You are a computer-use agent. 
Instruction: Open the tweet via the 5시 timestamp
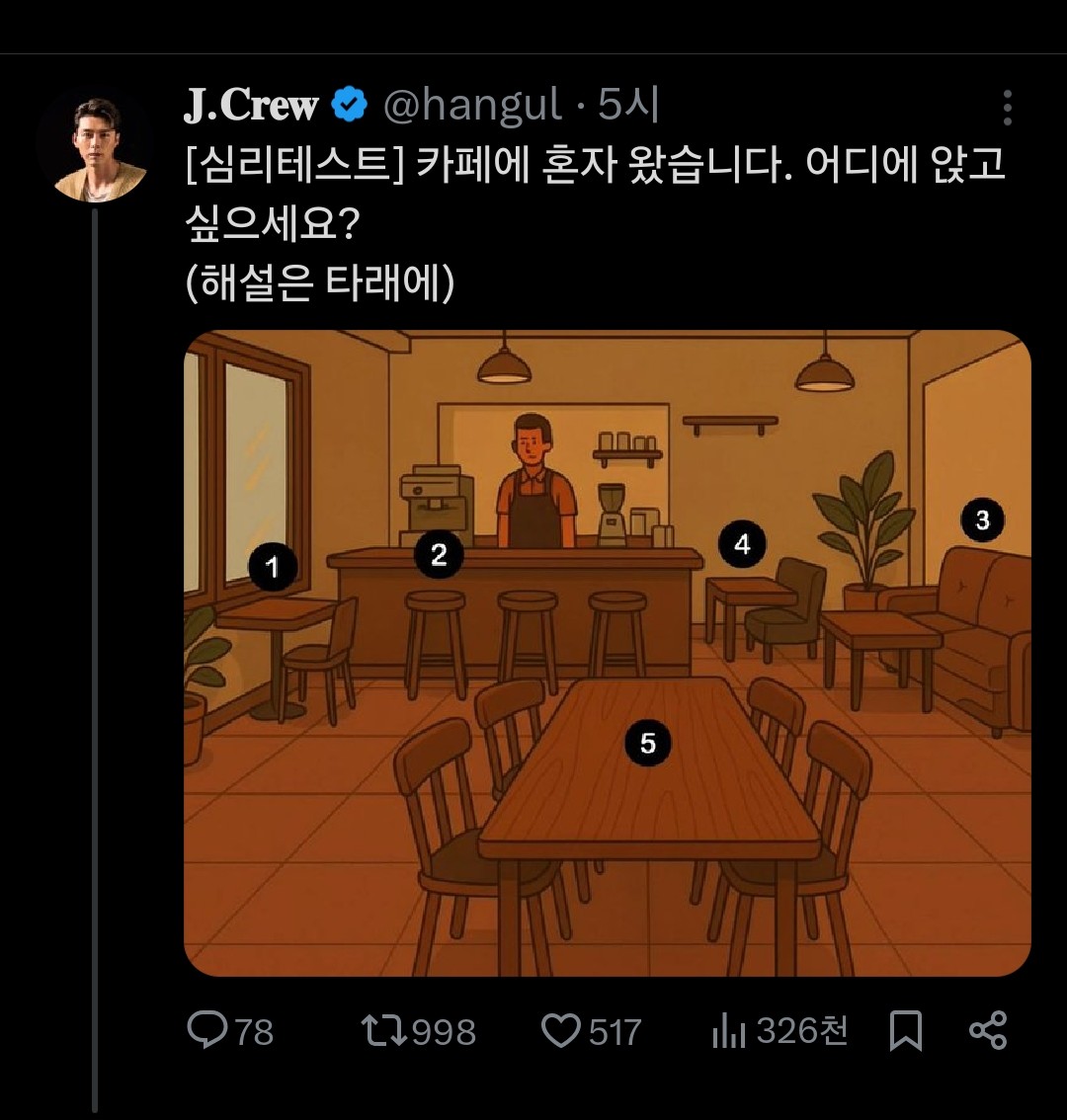tap(629, 105)
